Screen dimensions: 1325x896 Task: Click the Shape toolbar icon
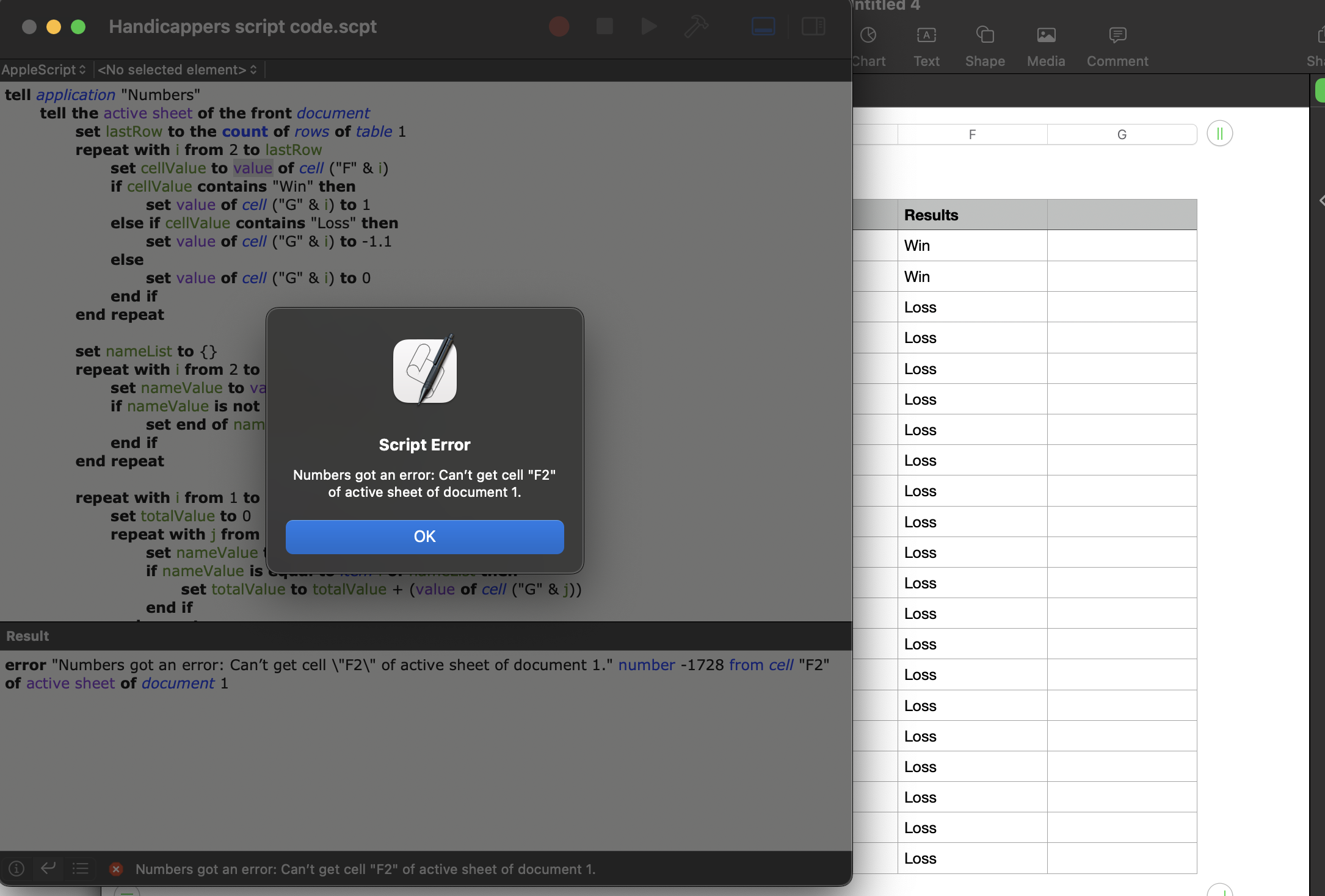(x=985, y=35)
